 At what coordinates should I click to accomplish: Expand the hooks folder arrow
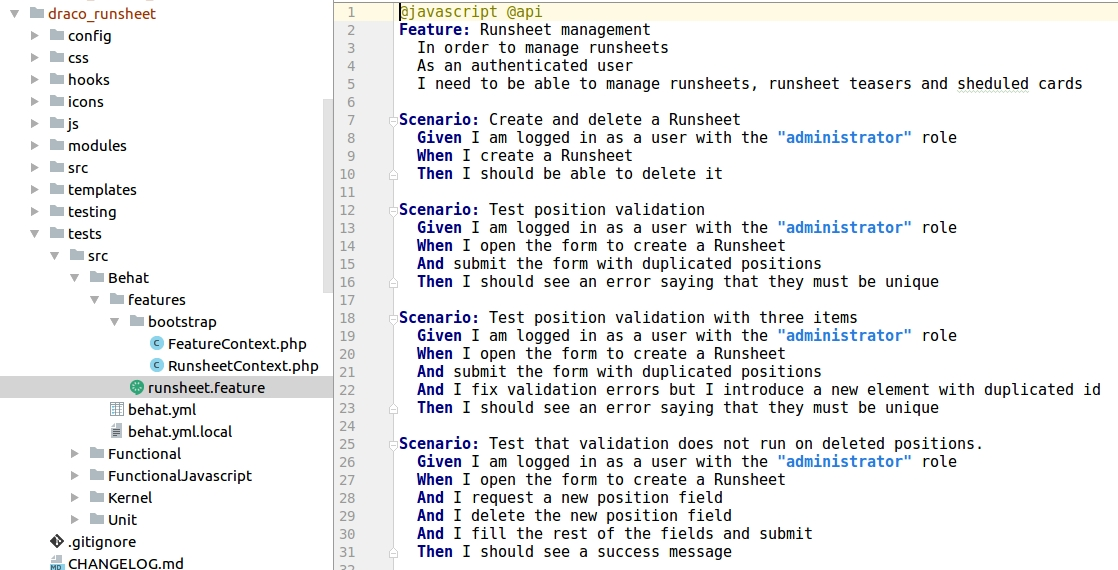pyautogui.click(x=35, y=79)
